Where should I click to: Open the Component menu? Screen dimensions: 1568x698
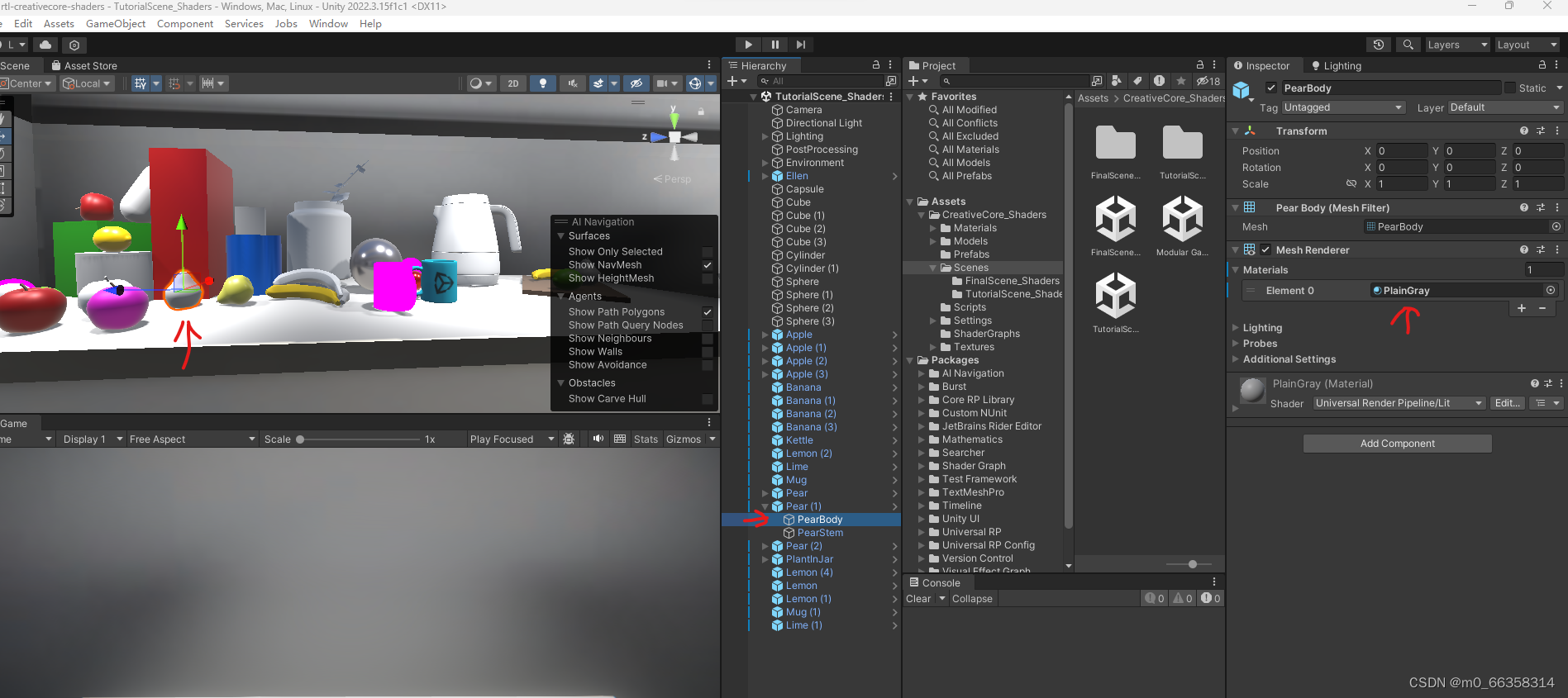[x=185, y=24]
